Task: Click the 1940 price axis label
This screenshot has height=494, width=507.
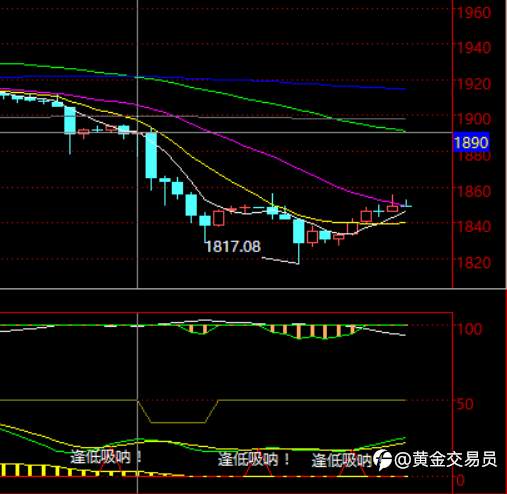Action: (x=474, y=48)
